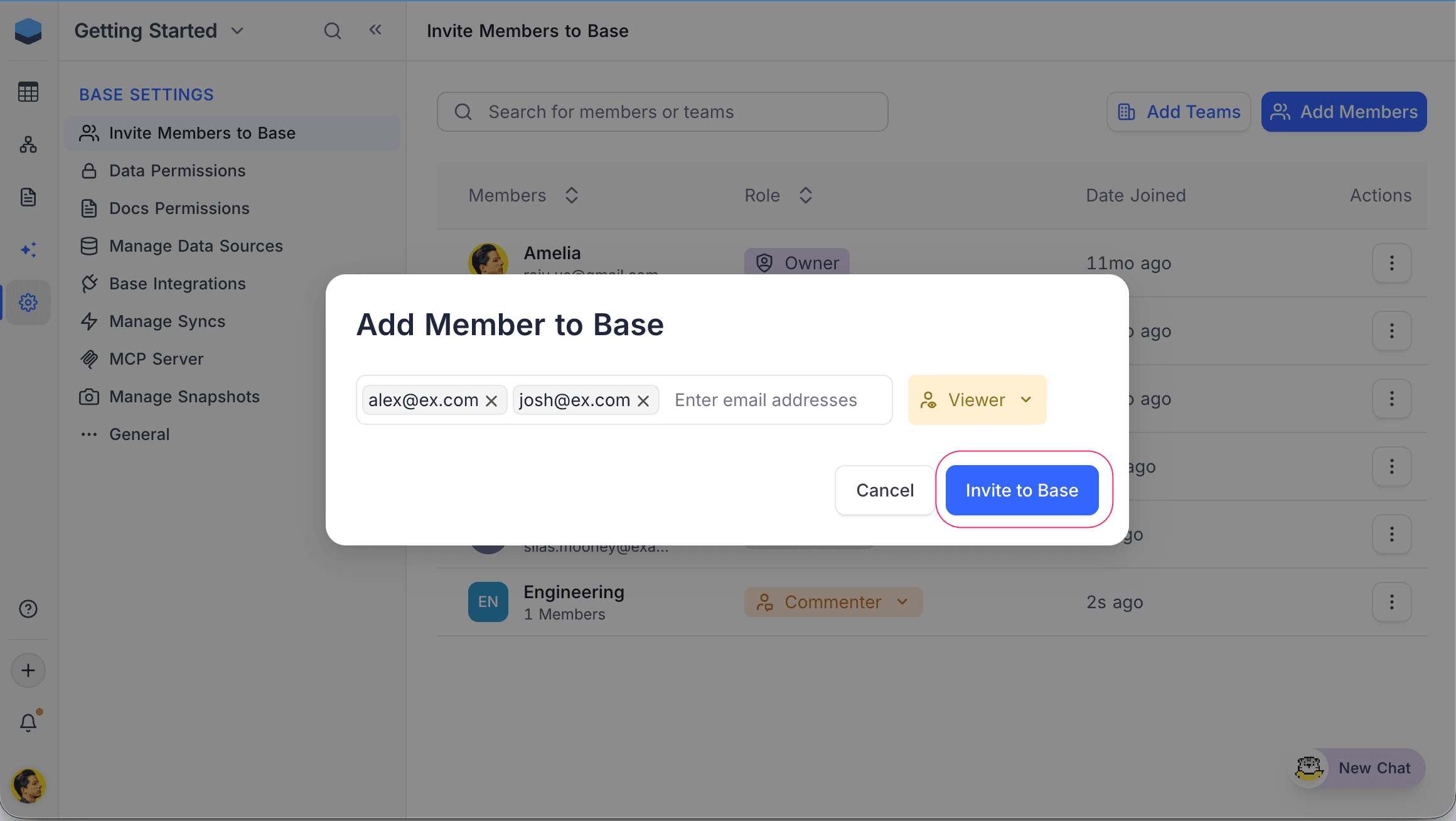This screenshot has height=821, width=1456.
Task: Open Data Permissions settings
Action: [177, 171]
